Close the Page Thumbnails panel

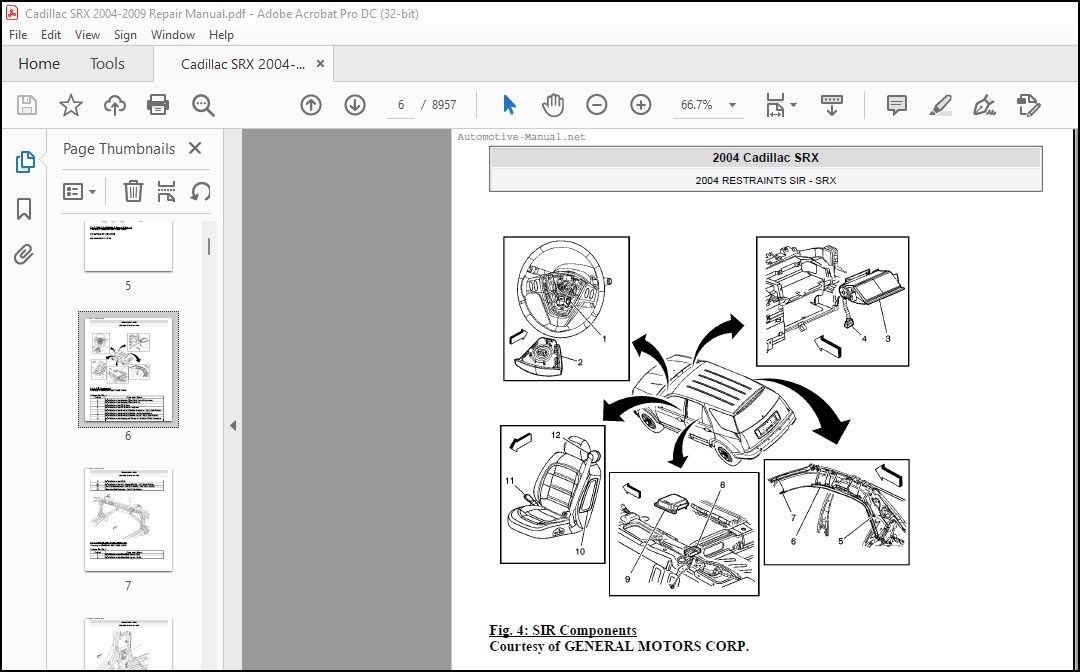195,148
